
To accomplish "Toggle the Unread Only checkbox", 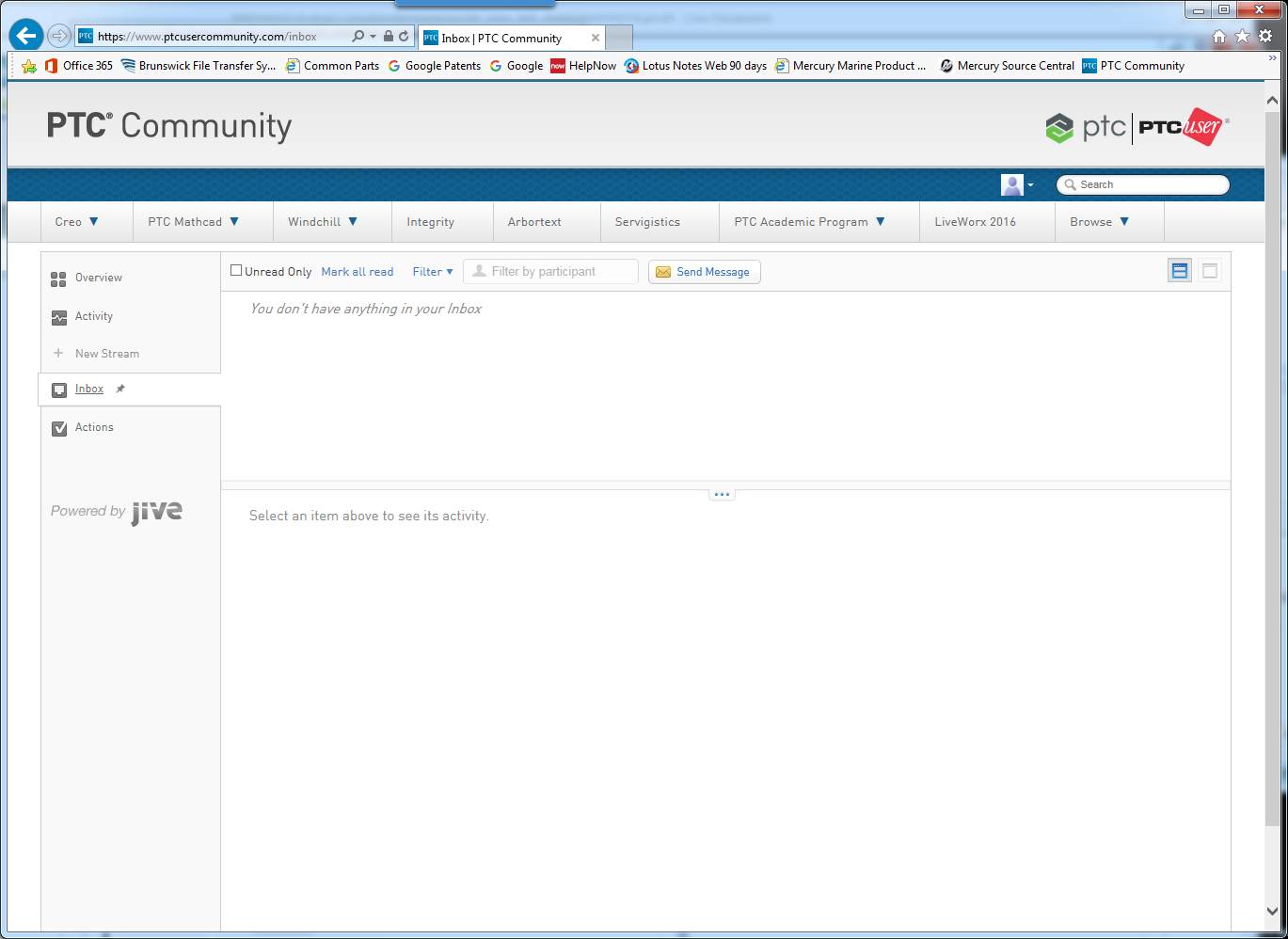I will coord(236,271).
